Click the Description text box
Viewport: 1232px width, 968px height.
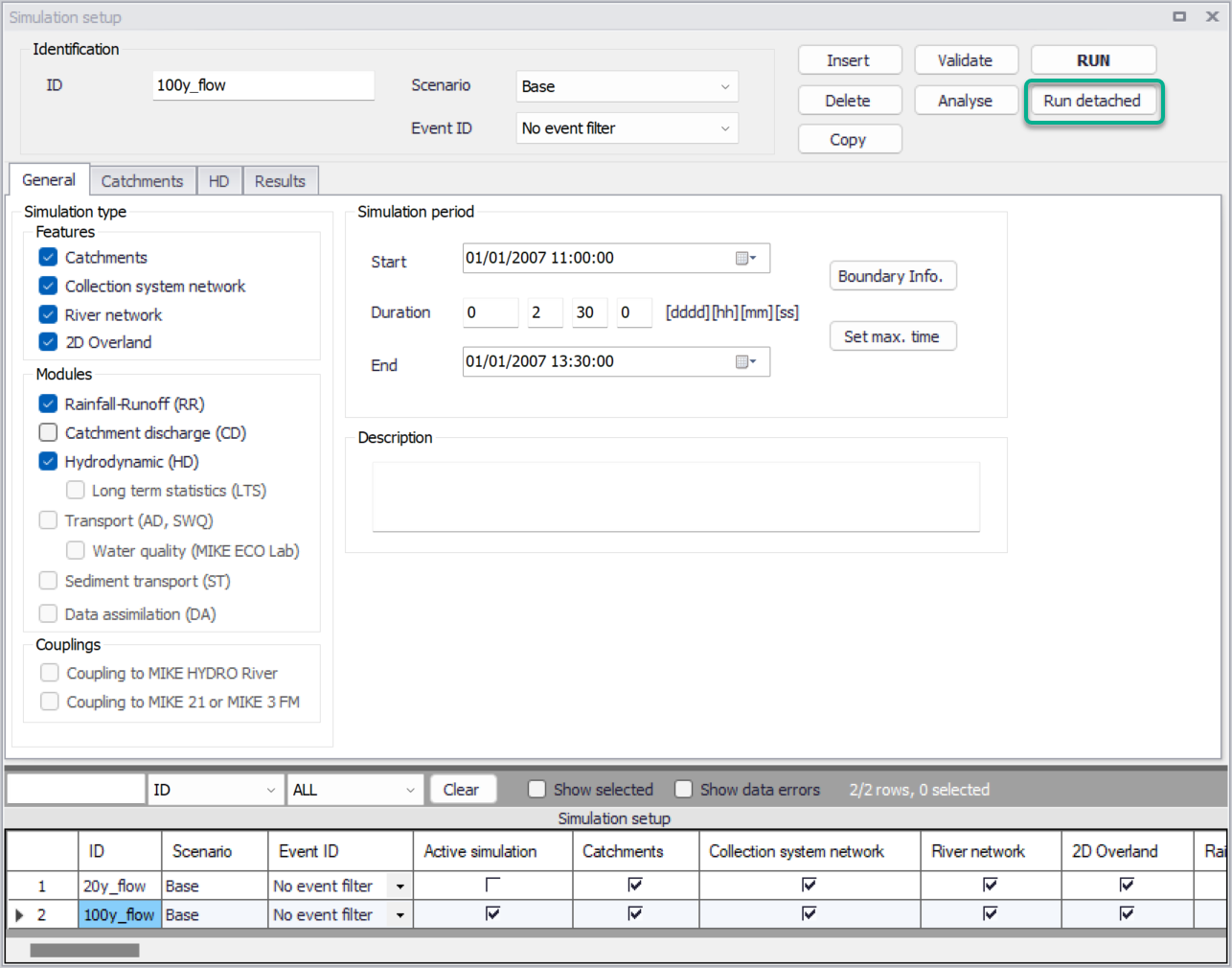[675, 496]
